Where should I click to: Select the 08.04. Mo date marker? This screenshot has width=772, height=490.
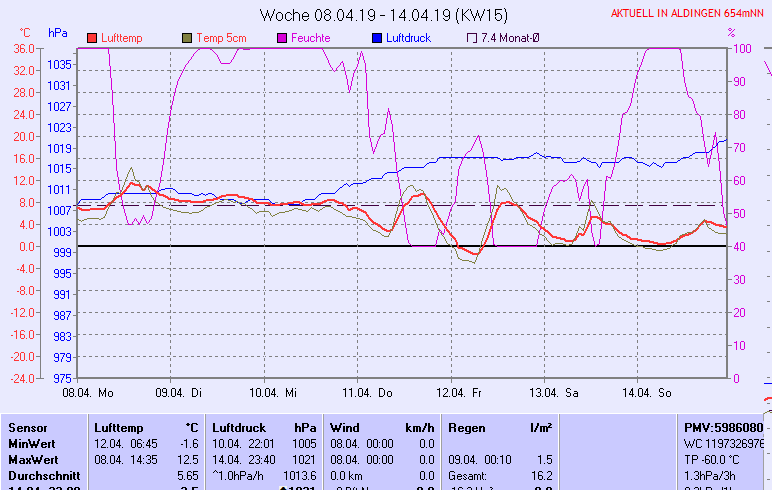tap(87, 393)
